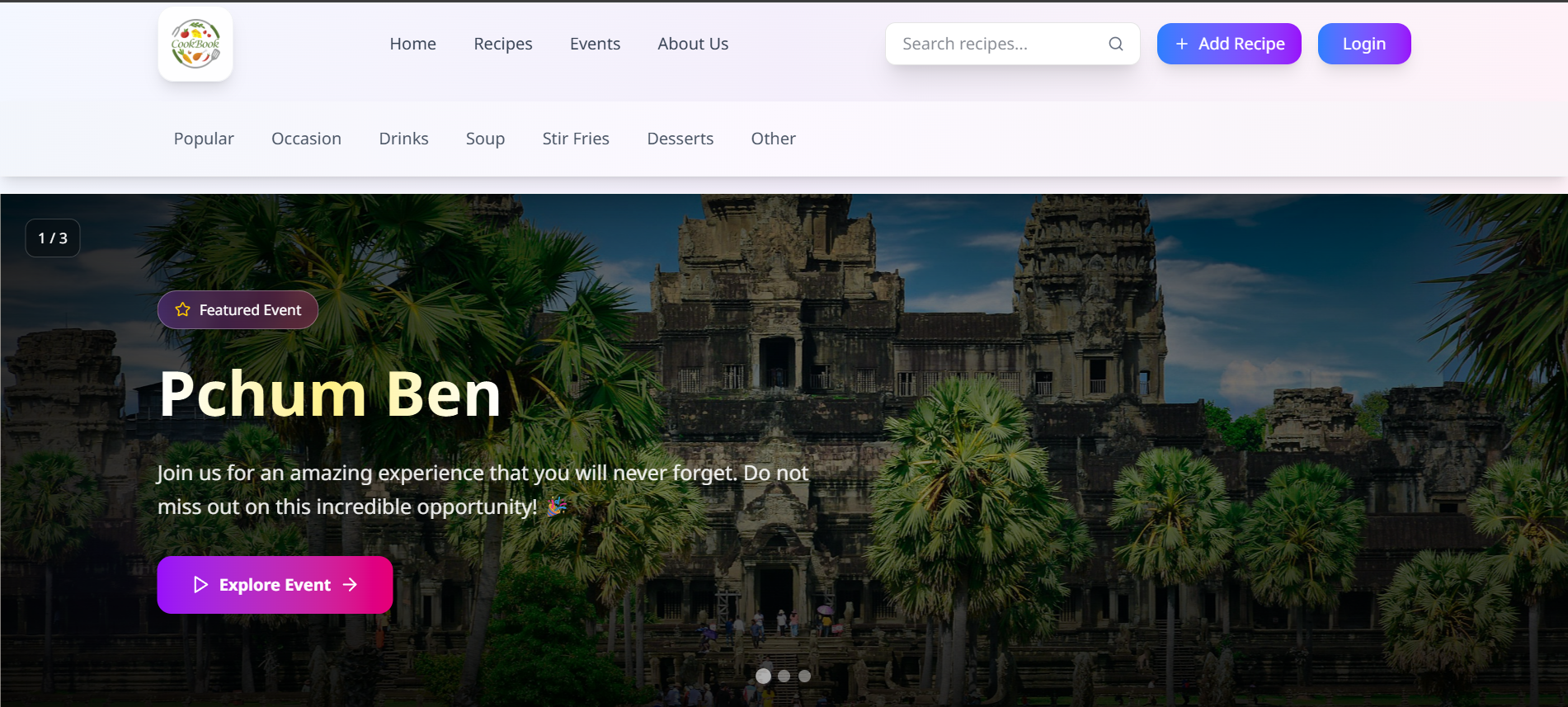Select the first carousel dot indicator
Image resolution: width=1568 pixels, height=707 pixels.
click(x=763, y=676)
